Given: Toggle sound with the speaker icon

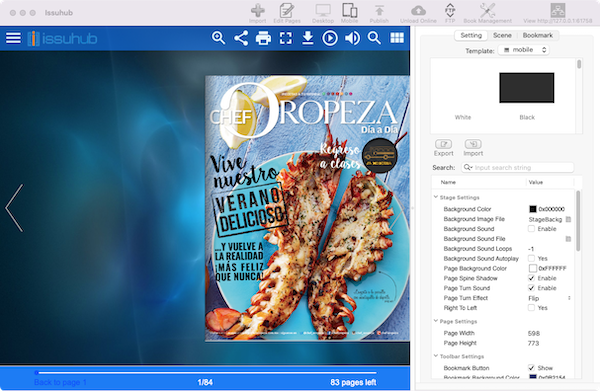Looking at the screenshot, I should 352,38.
